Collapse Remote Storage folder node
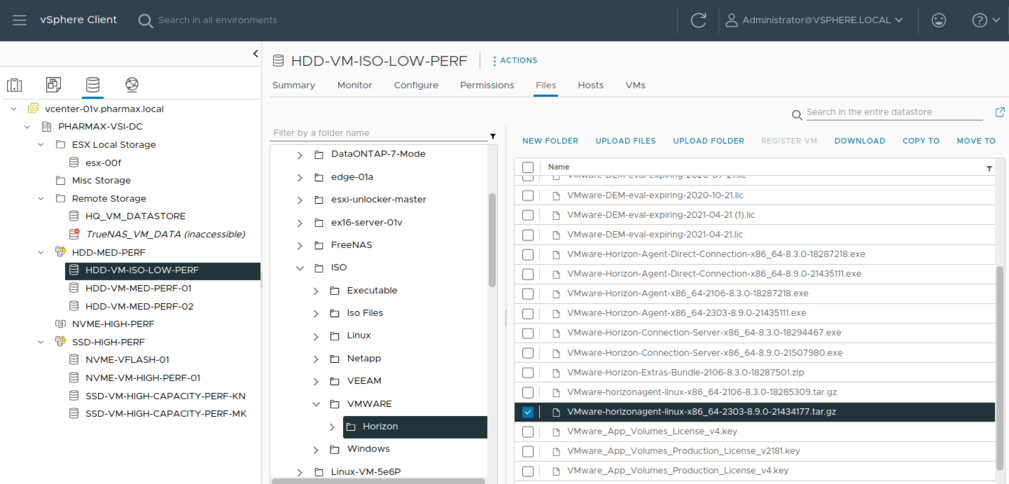1009x484 pixels. (x=41, y=198)
